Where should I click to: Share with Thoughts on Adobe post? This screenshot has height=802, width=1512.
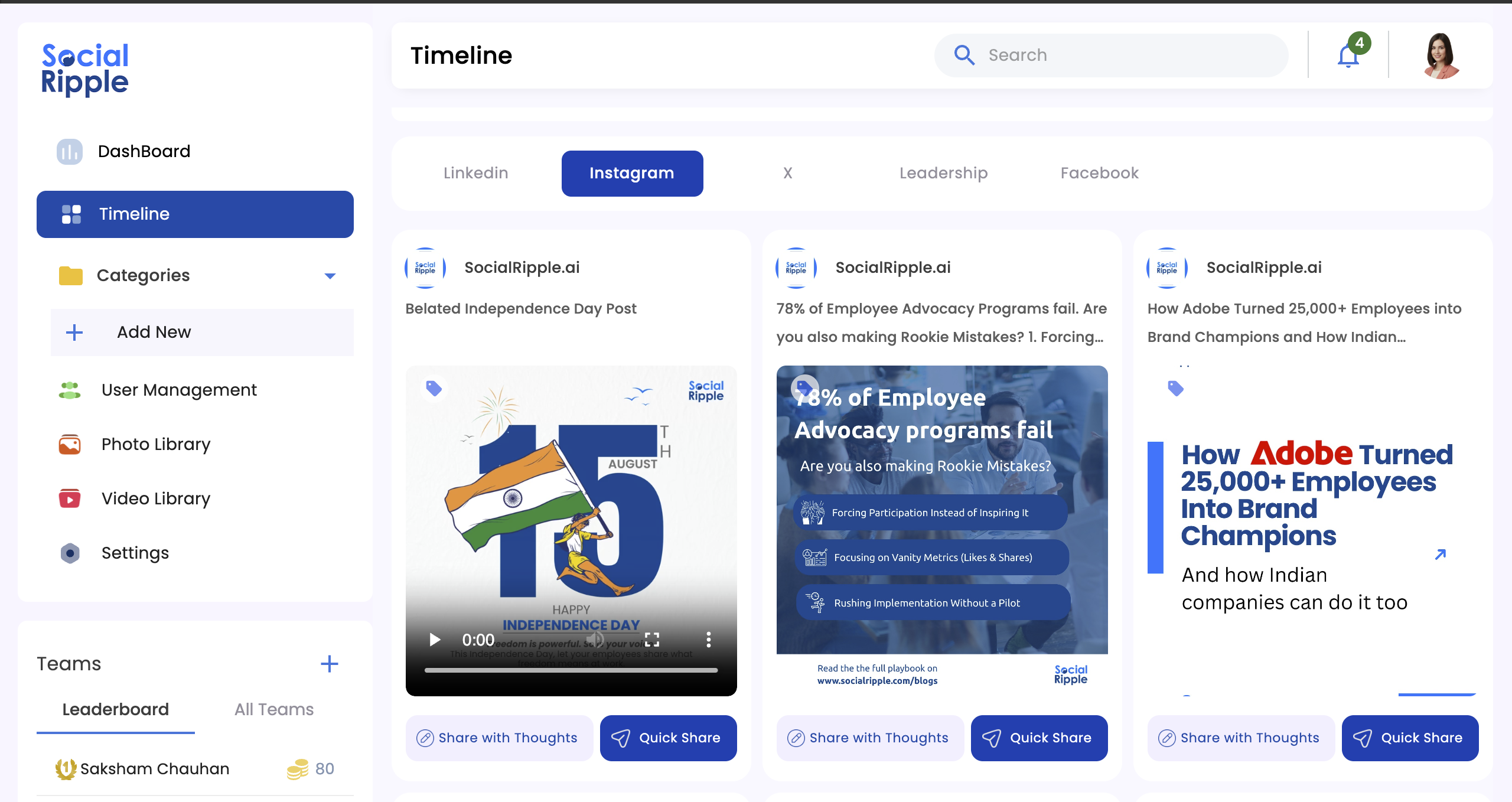pyautogui.click(x=1241, y=738)
